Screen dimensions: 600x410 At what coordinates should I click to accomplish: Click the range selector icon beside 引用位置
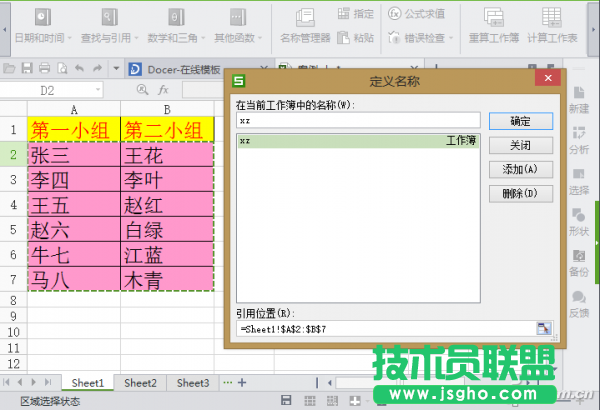point(544,328)
